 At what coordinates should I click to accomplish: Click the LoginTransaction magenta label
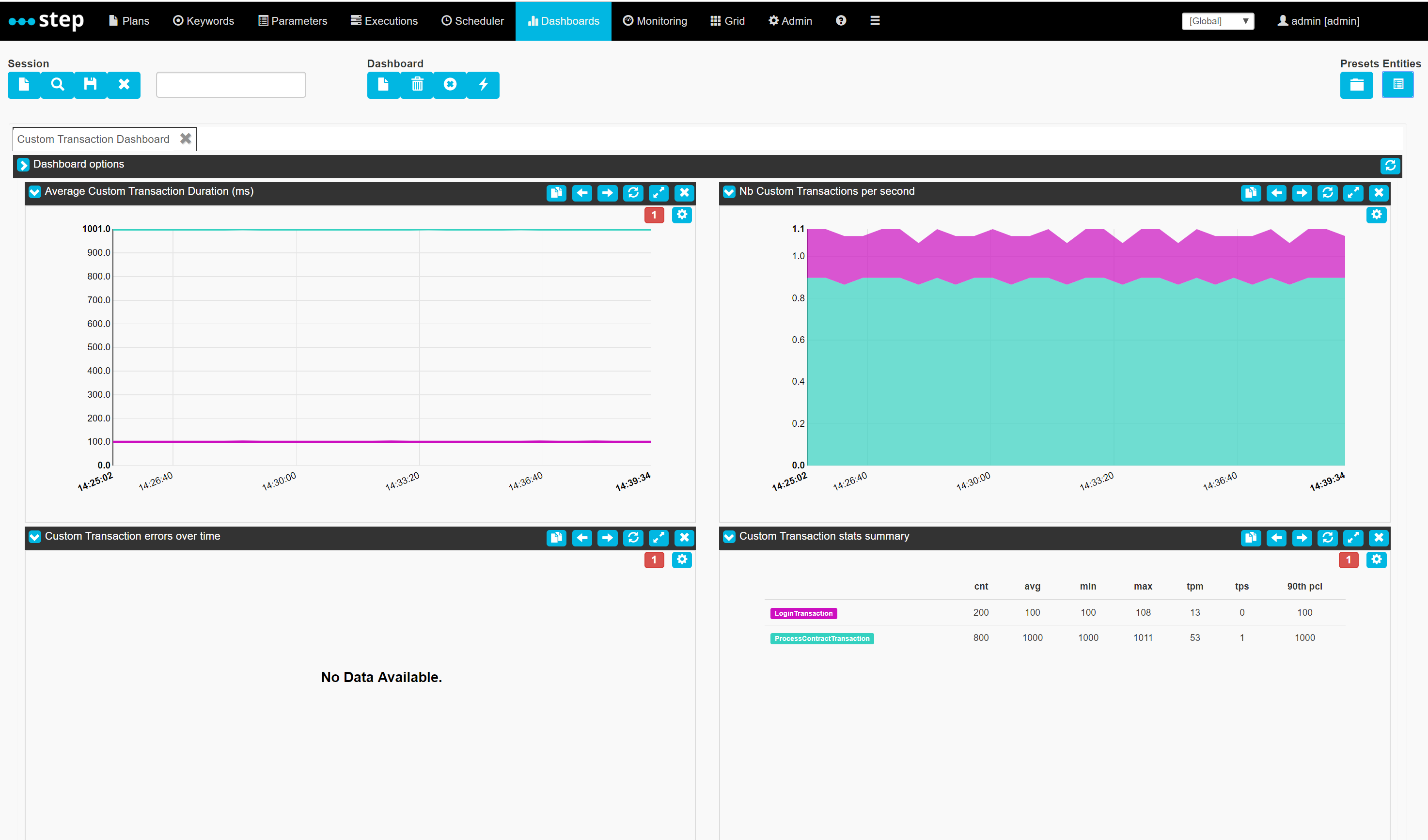click(x=803, y=613)
